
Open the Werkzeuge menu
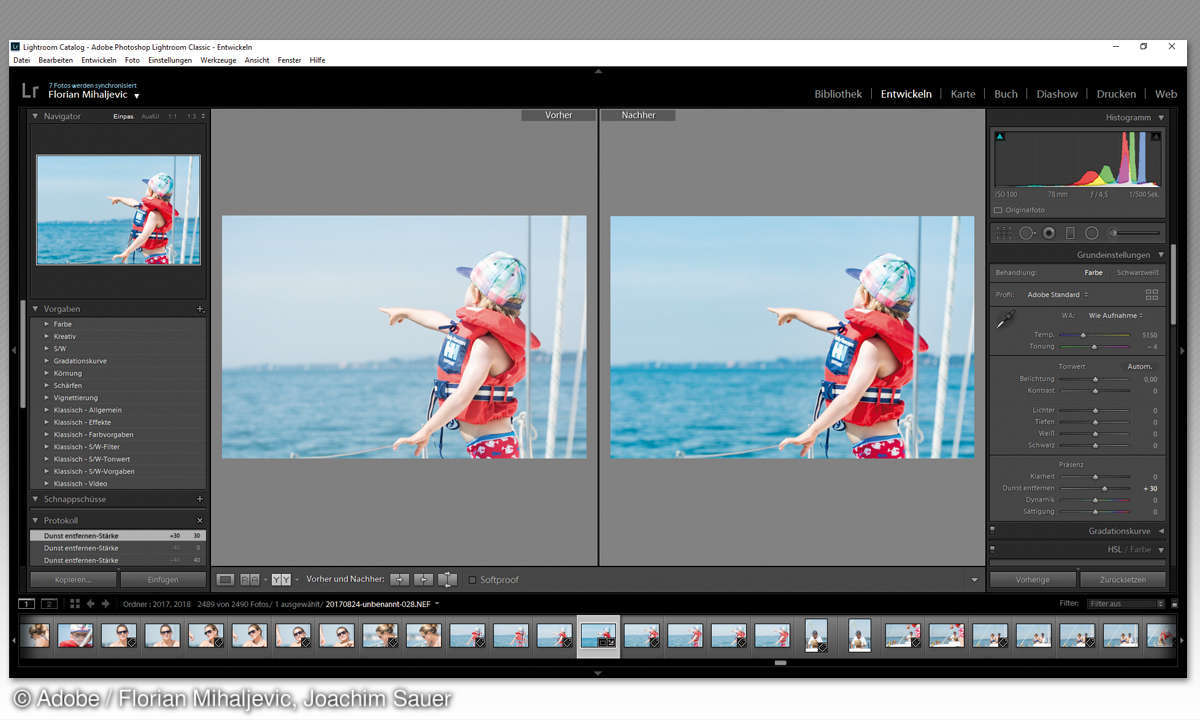[218, 60]
